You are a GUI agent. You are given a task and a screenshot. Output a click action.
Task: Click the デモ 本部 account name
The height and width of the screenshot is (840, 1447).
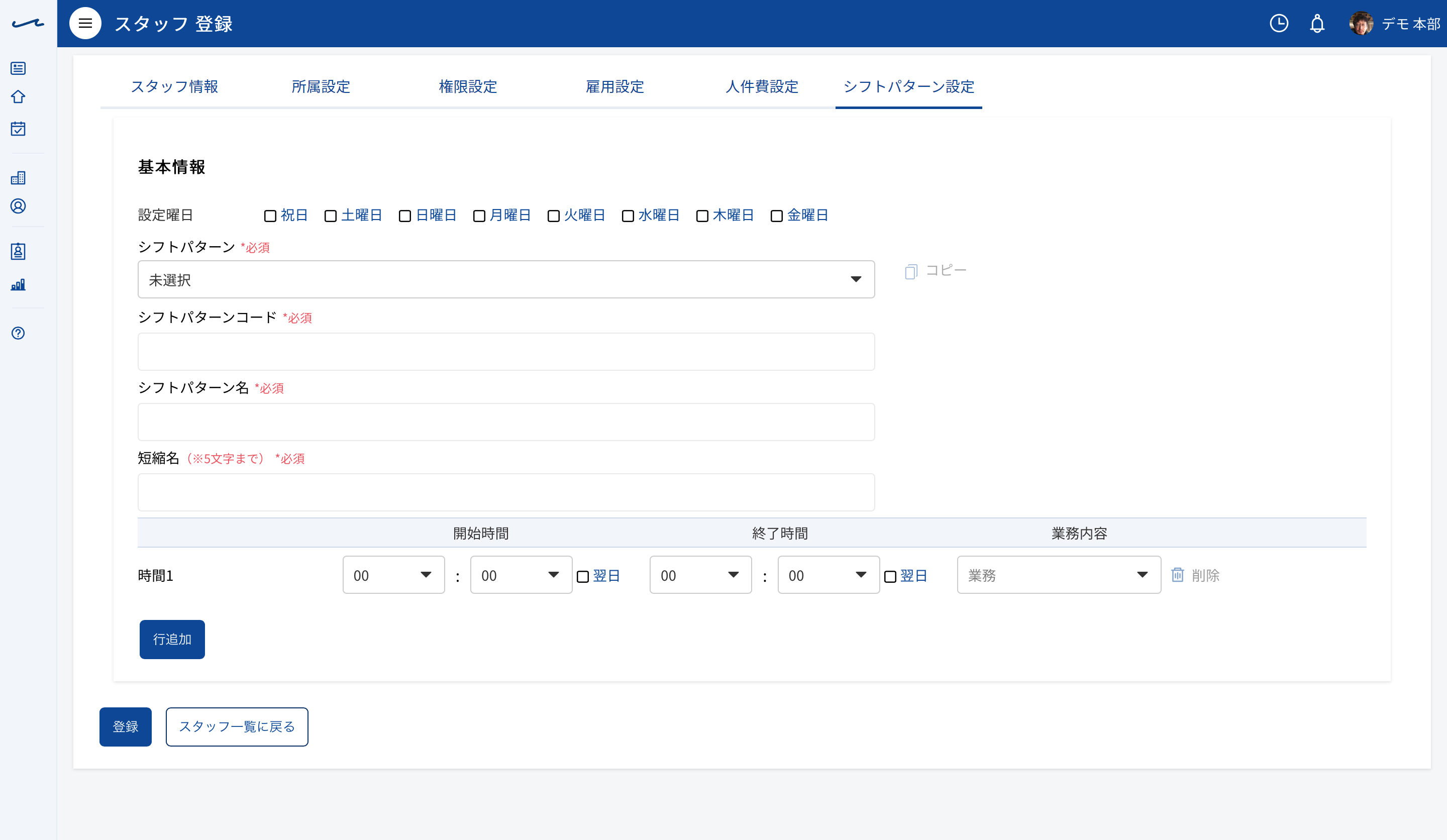tap(1410, 24)
